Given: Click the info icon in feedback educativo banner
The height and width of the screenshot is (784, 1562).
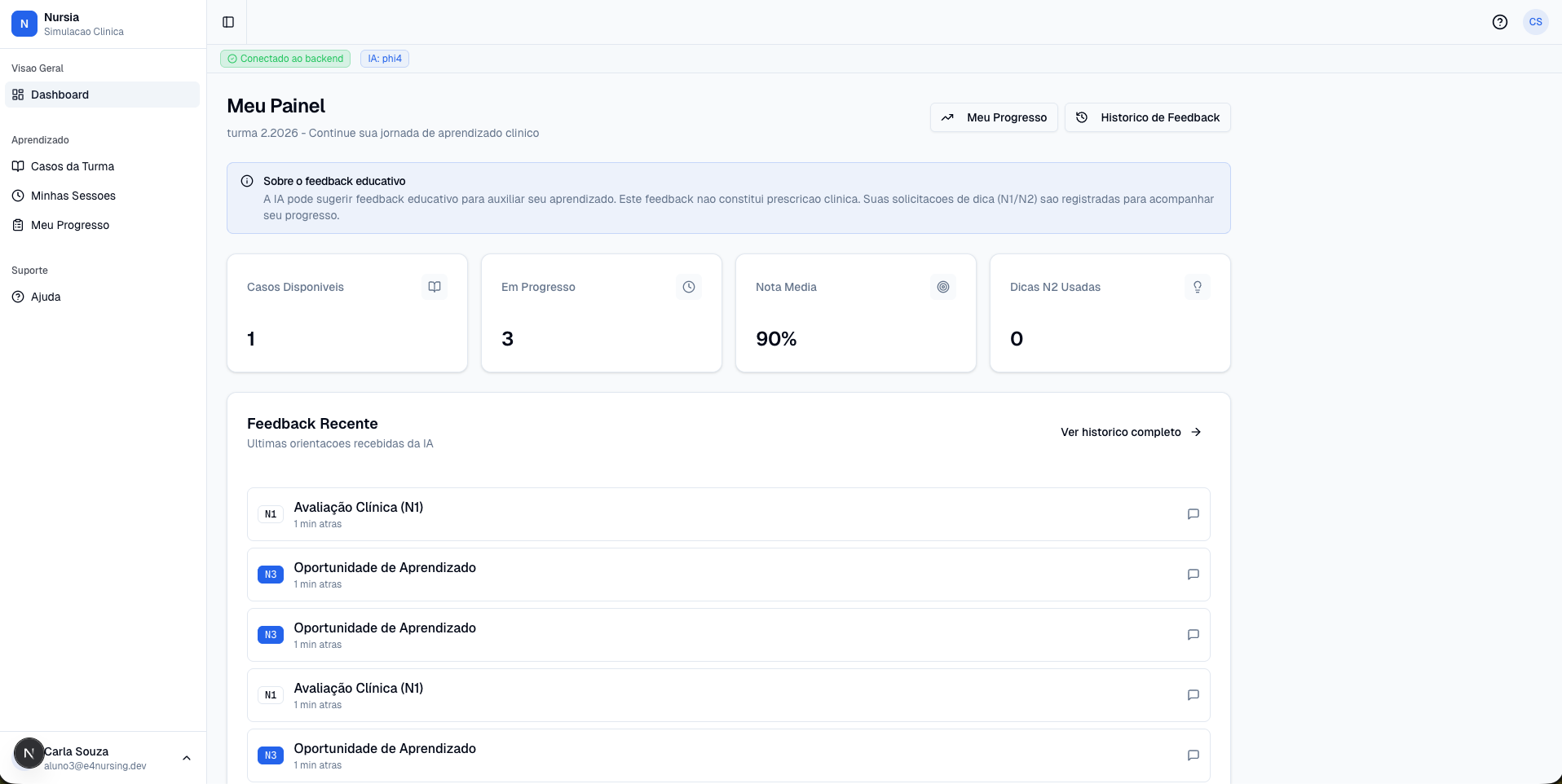Looking at the screenshot, I should (x=247, y=181).
